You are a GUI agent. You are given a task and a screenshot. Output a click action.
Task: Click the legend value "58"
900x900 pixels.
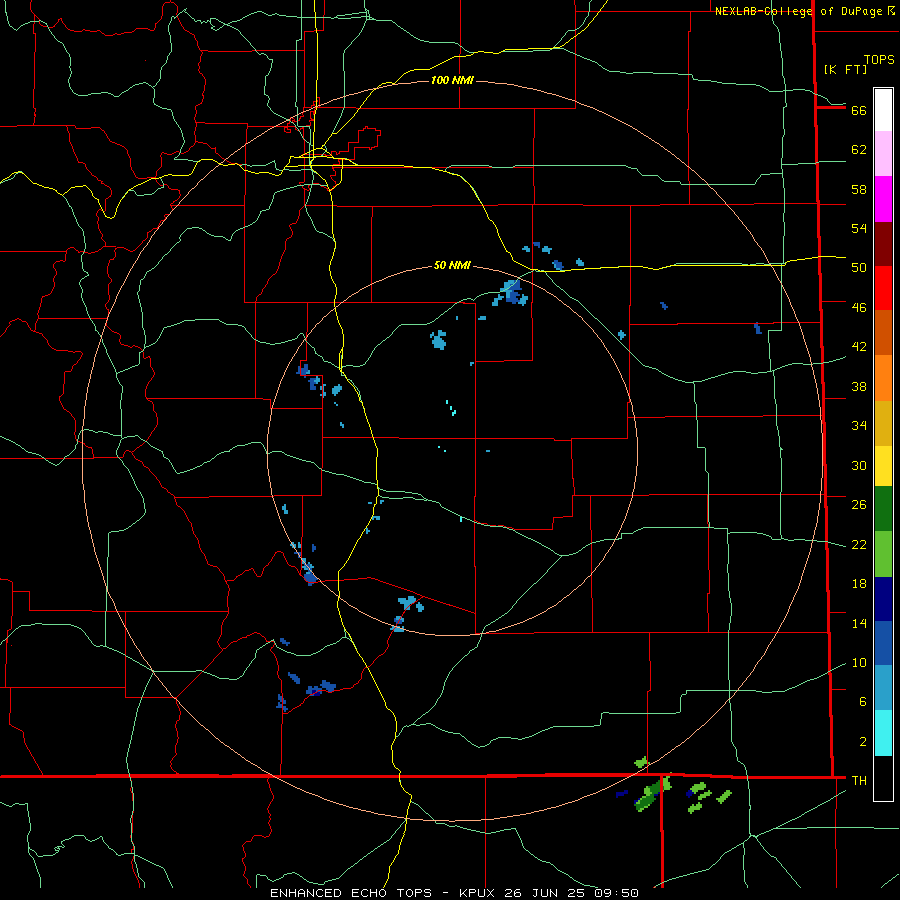point(859,189)
